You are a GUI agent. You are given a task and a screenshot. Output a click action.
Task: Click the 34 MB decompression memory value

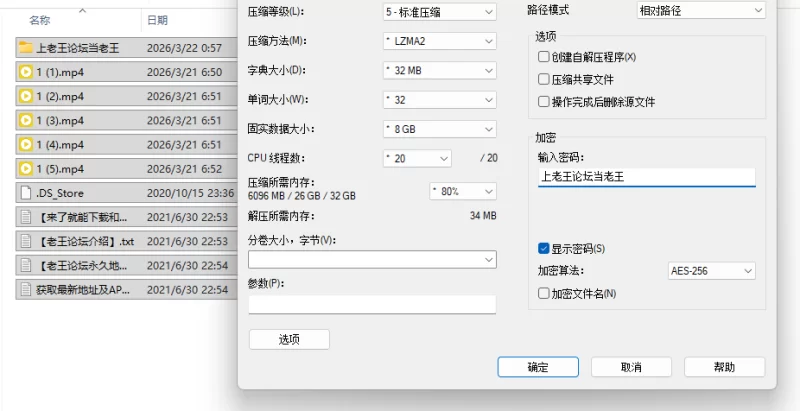[483, 216]
